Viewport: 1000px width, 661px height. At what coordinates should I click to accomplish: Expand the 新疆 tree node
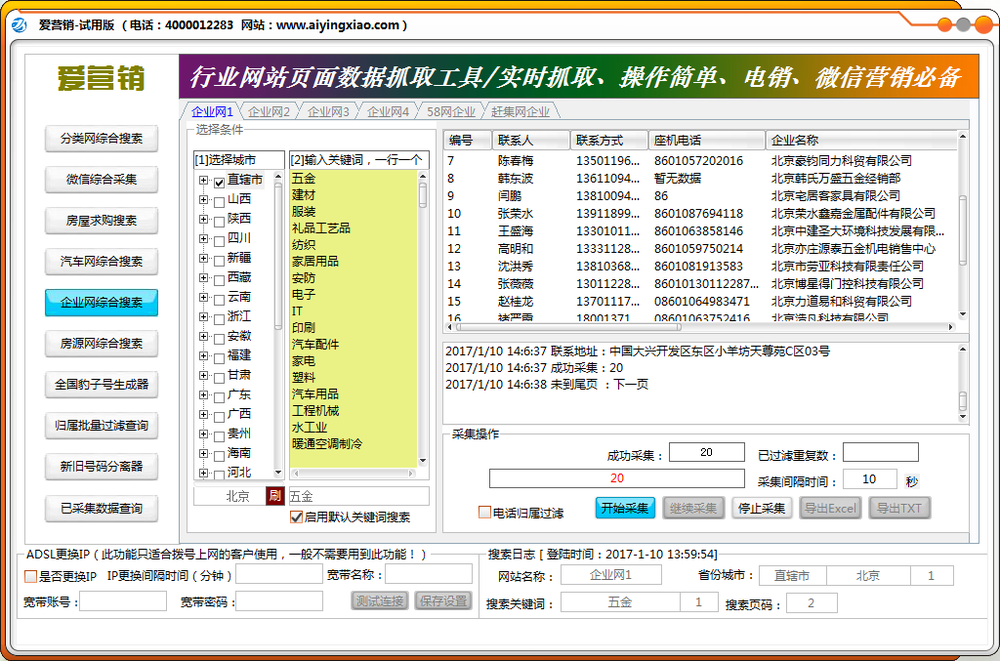pyautogui.click(x=203, y=258)
